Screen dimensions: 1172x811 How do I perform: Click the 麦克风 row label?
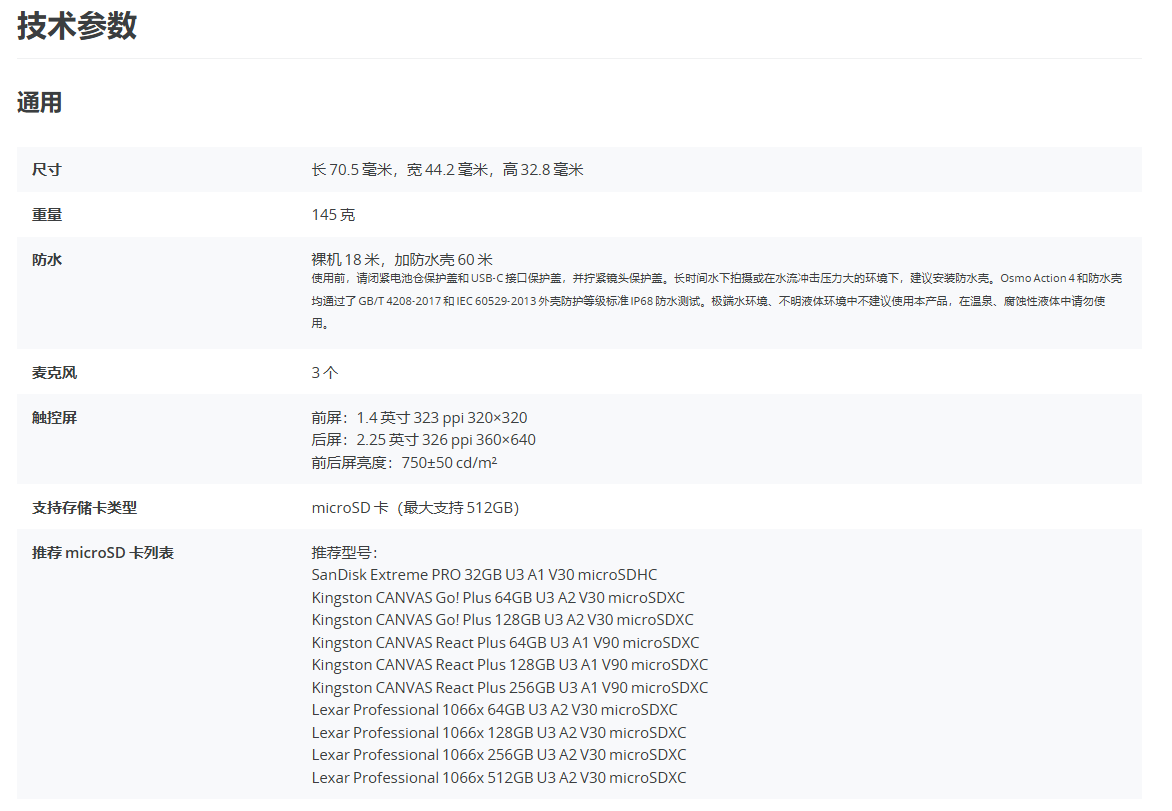click(54, 373)
